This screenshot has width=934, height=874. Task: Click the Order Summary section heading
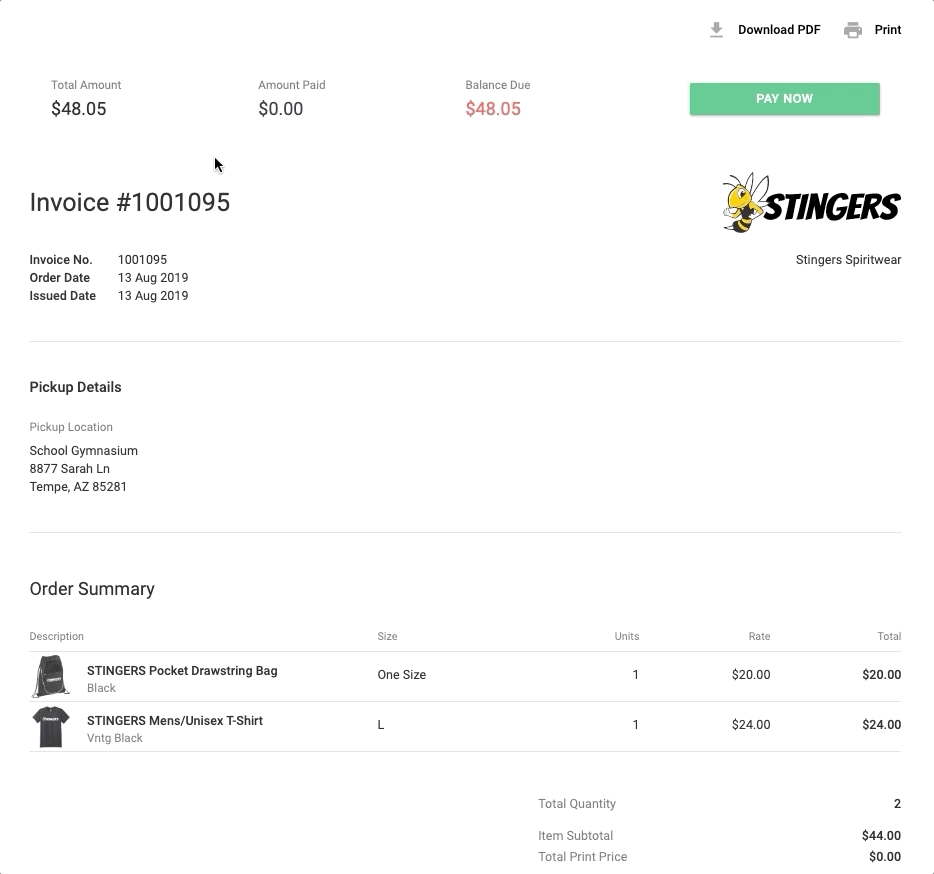click(x=92, y=589)
